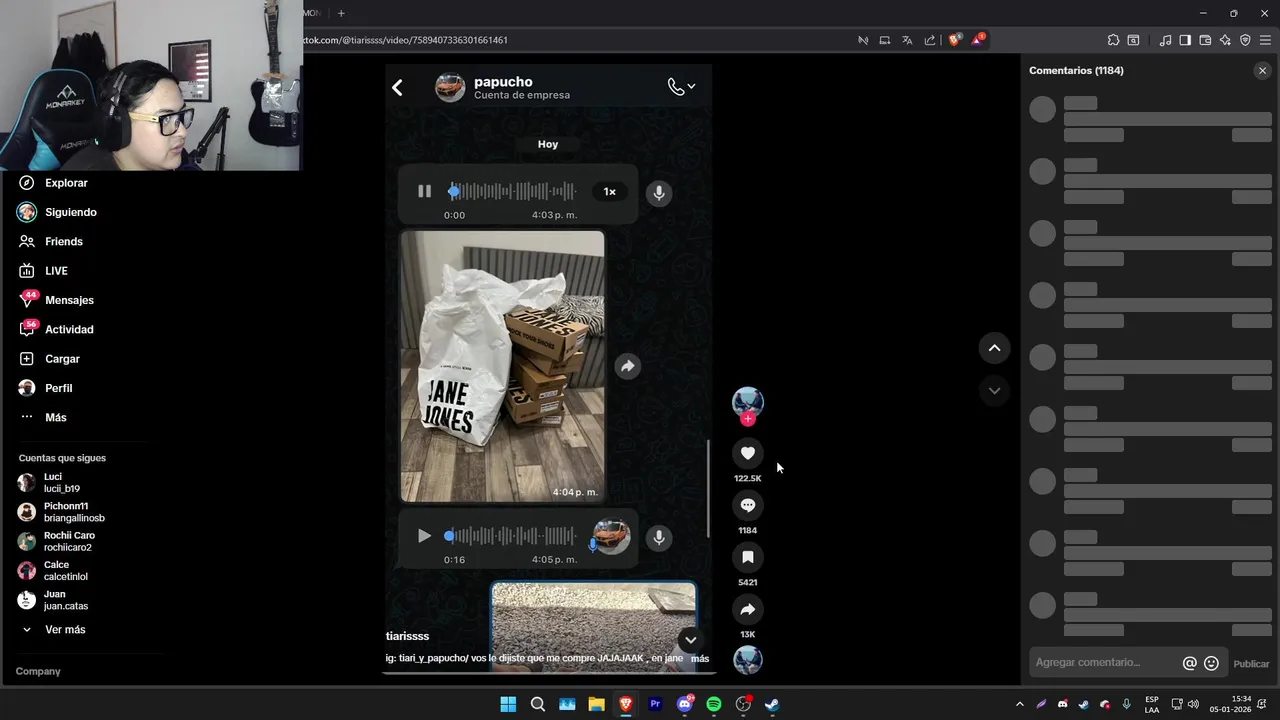Go to the next video arrow
The image size is (1280, 720).
point(994,391)
